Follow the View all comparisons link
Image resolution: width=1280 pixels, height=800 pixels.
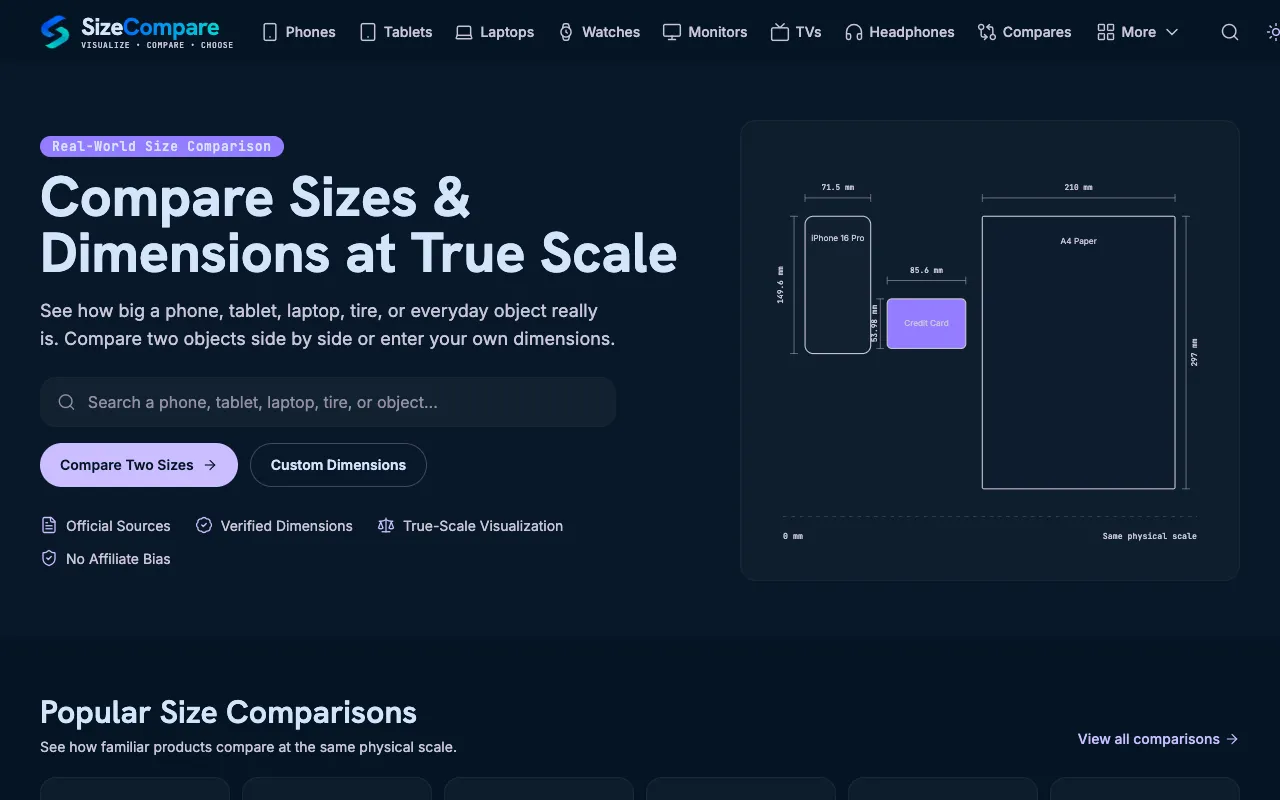pos(1158,739)
